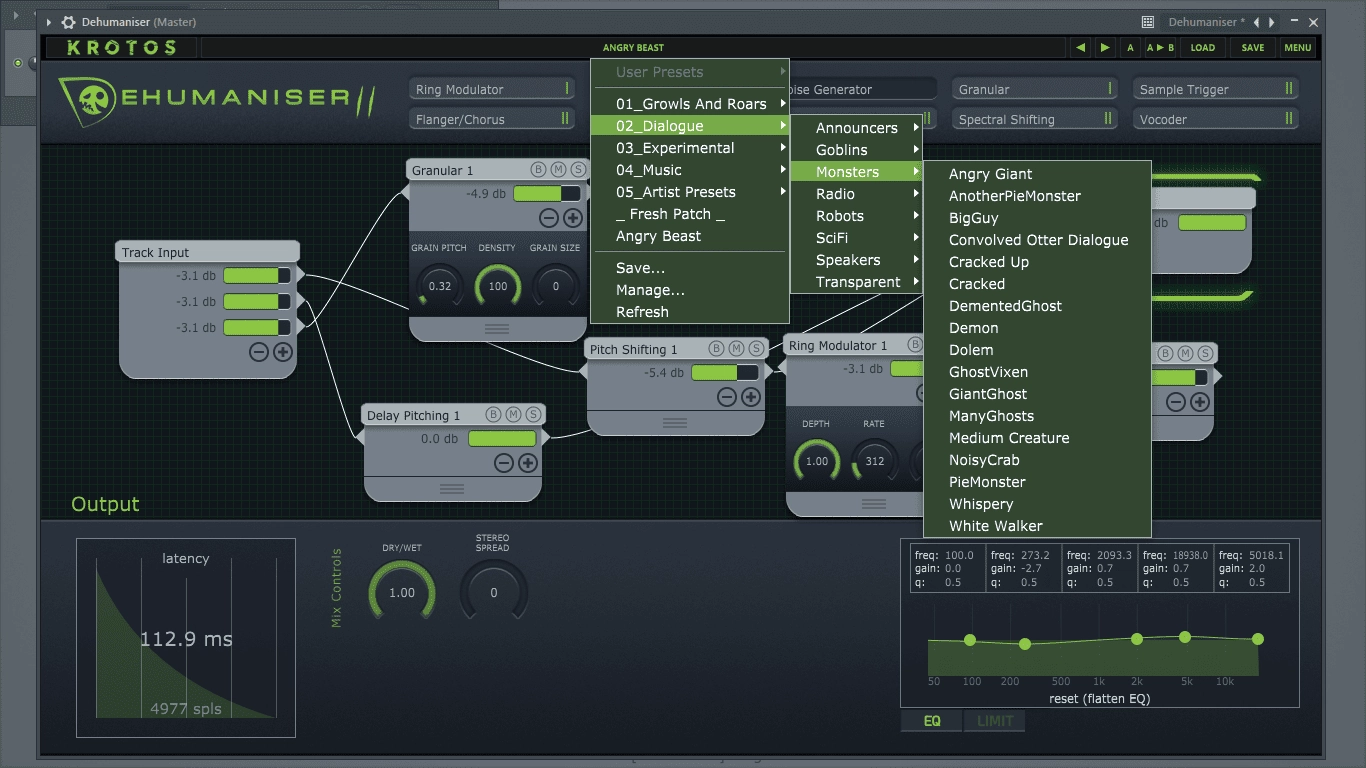Image resolution: width=1366 pixels, height=768 pixels.
Task: Solo Delay Pitching 1 with S button
Action: pos(533,414)
